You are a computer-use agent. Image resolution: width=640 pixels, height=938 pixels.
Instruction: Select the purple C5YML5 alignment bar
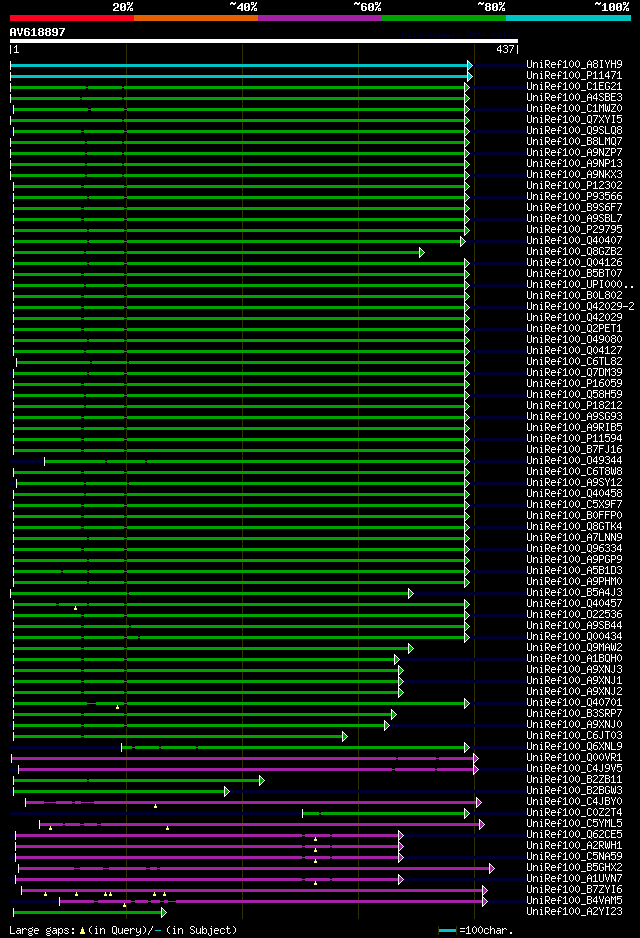click(260, 824)
